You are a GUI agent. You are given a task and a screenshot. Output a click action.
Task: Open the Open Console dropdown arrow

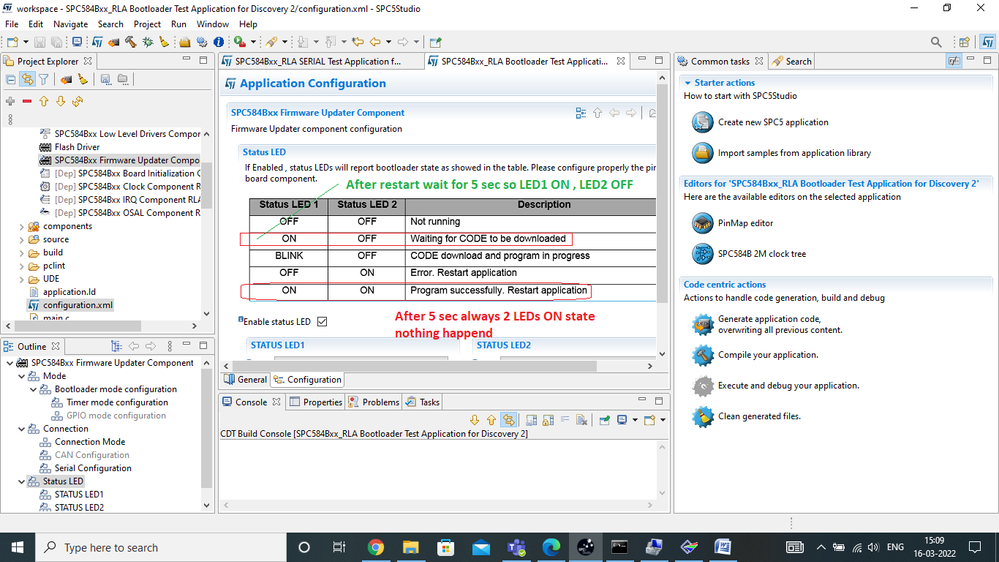tap(663, 420)
